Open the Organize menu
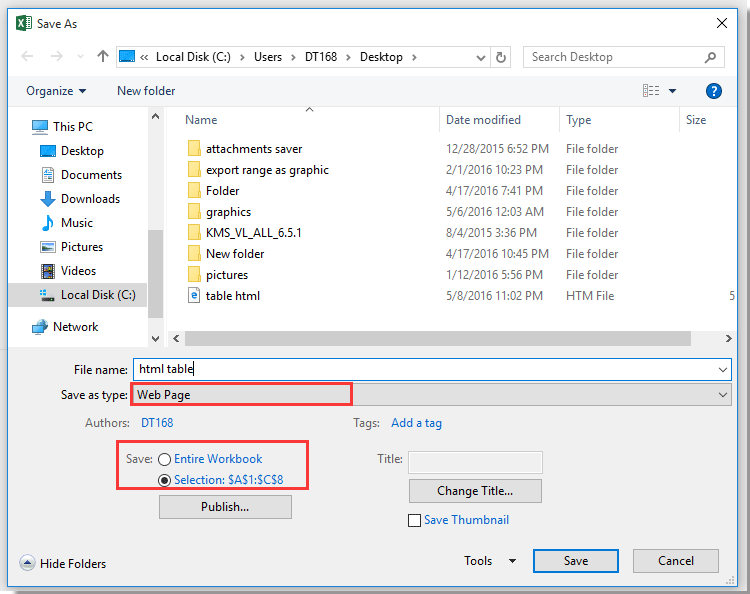Screen dimensions: 750x594 (56, 91)
